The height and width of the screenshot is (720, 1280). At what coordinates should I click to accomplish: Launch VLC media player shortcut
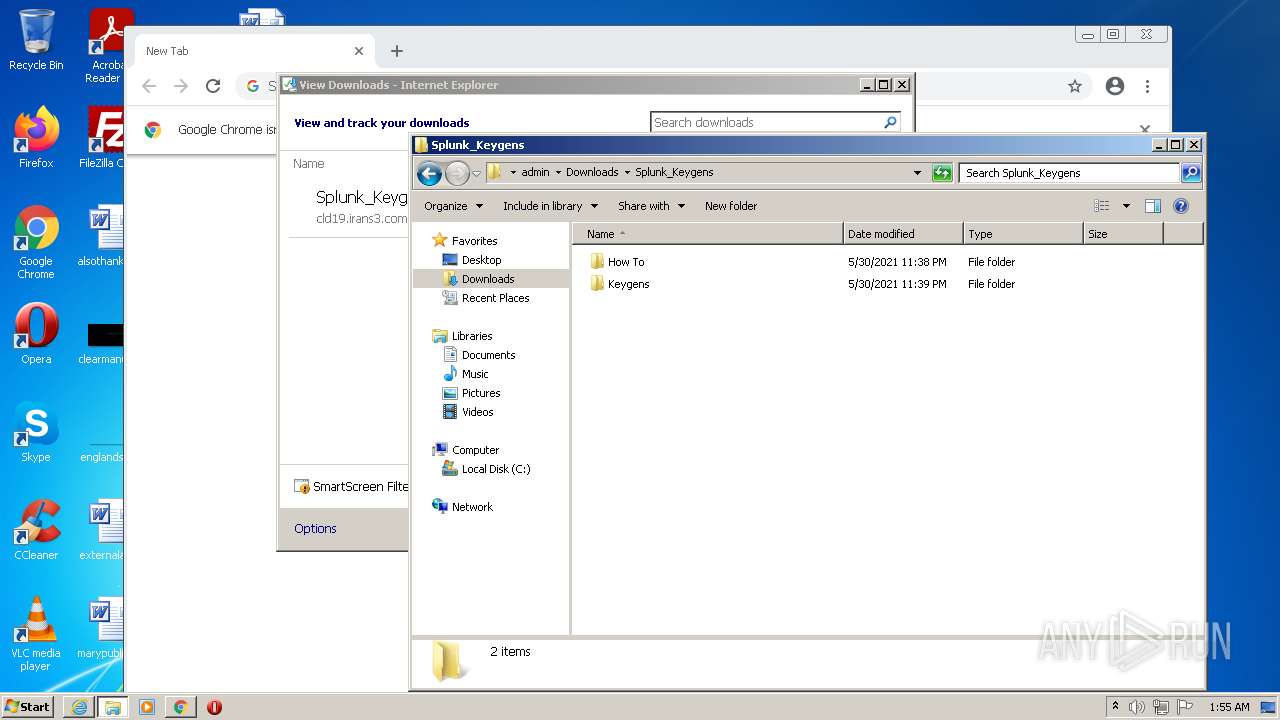(36, 635)
